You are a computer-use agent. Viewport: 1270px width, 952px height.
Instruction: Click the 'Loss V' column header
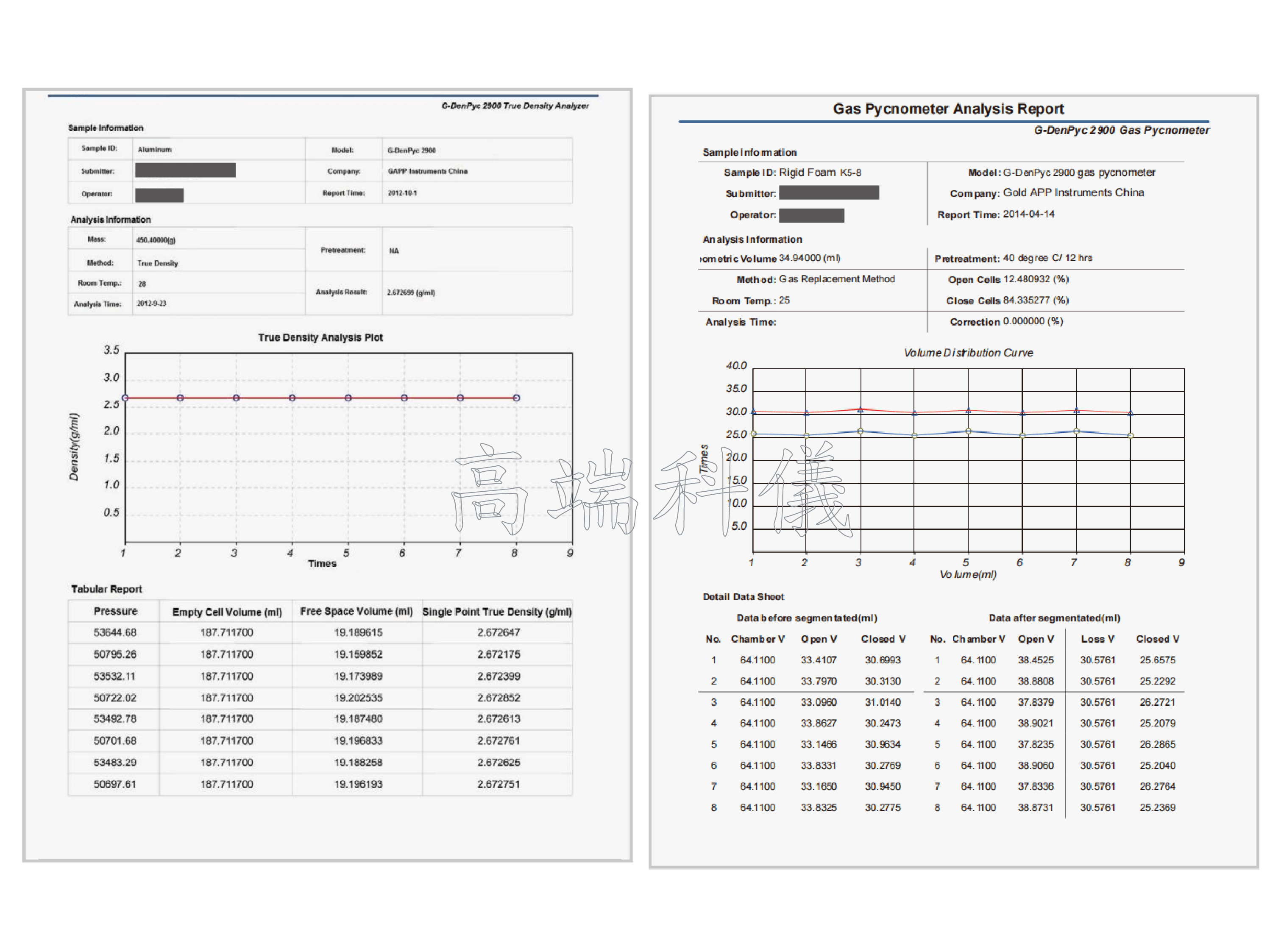1097,639
